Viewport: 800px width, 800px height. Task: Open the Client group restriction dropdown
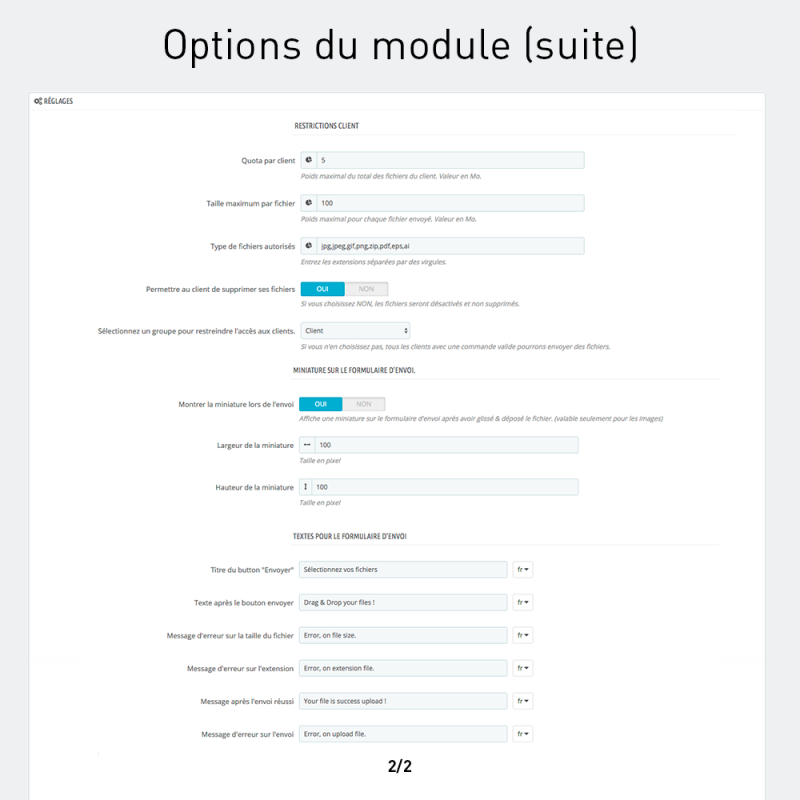coord(355,330)
